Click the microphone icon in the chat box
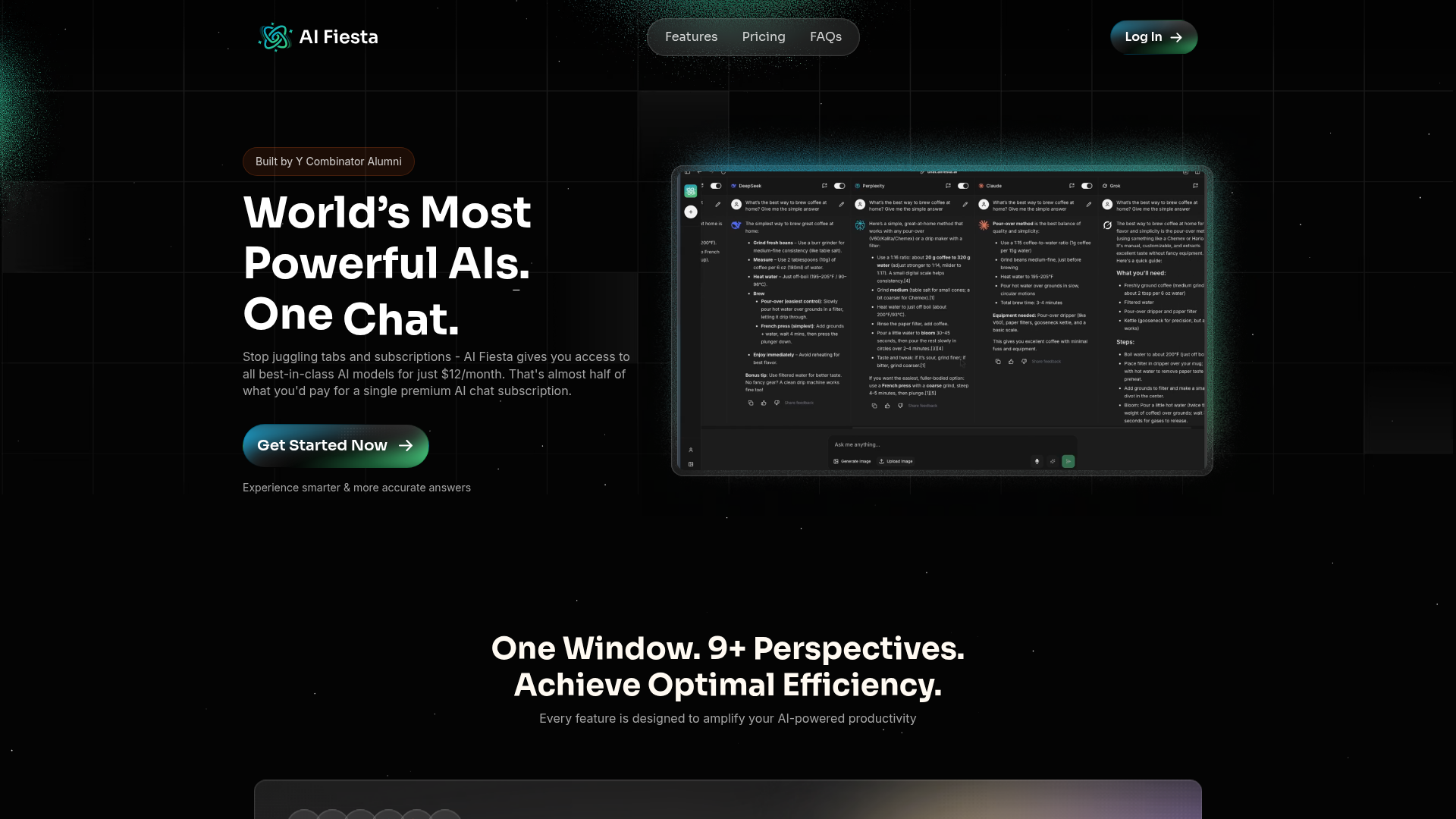This screenshot has height=819, width=1456. click(1037, 461)
